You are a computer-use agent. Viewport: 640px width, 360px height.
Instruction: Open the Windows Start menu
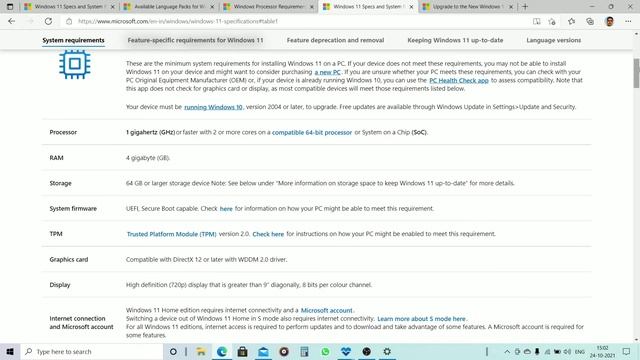[x=10, y=351]
